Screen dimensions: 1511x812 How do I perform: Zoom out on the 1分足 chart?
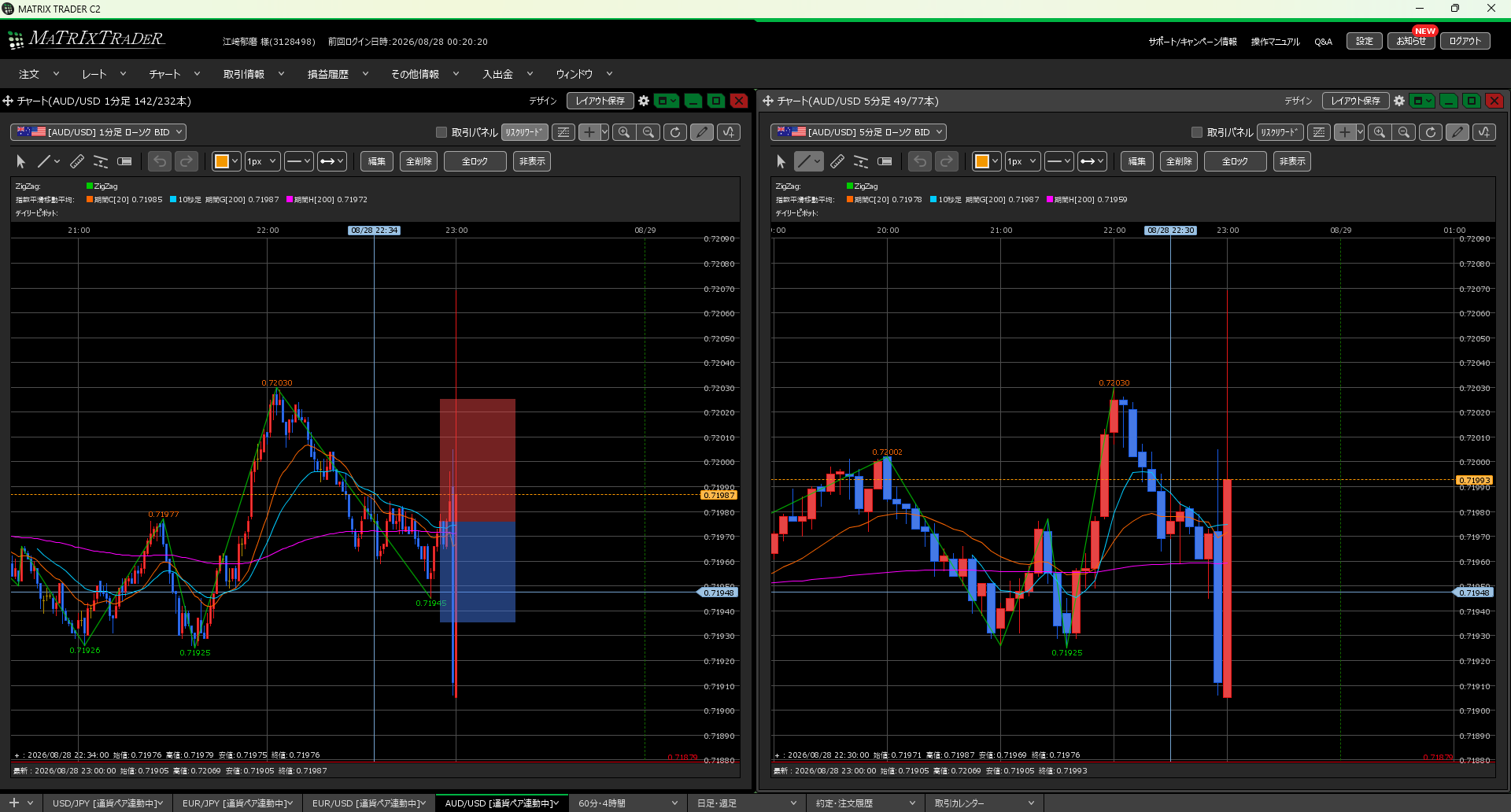648,132
